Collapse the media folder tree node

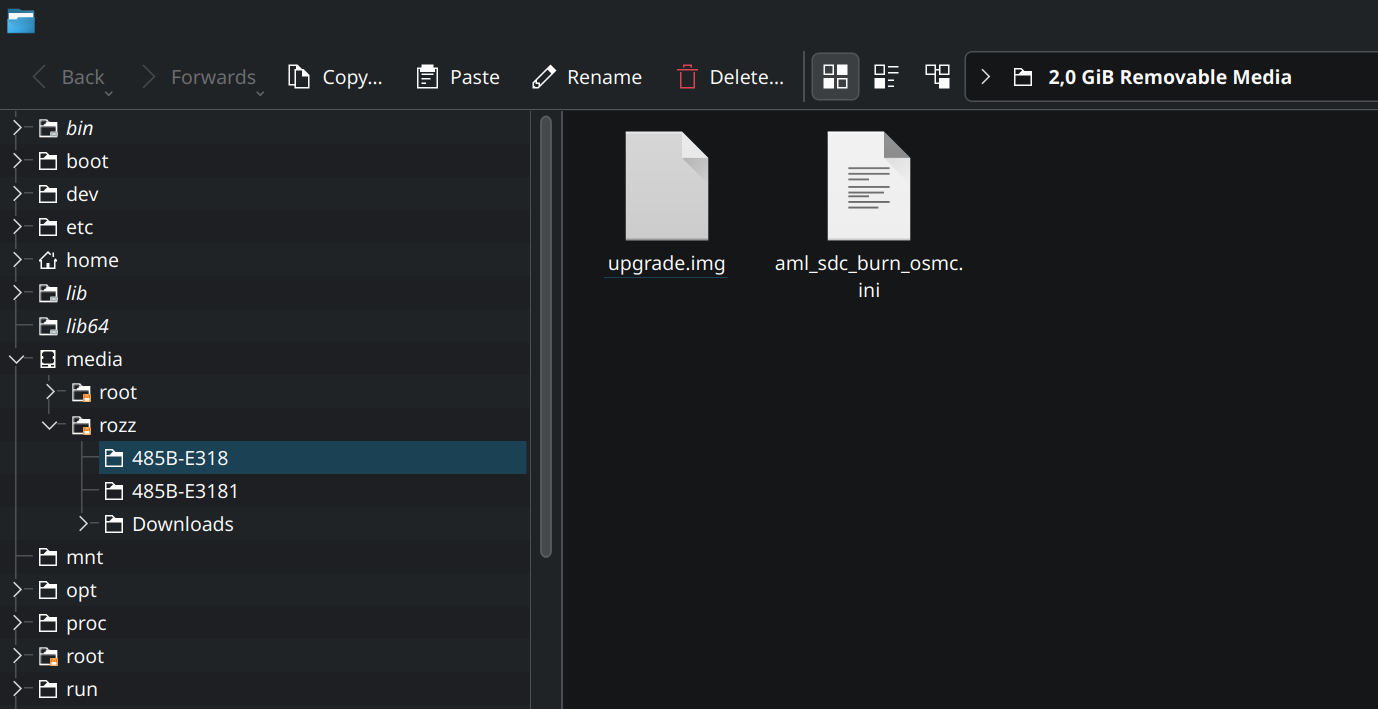[17, 359]
